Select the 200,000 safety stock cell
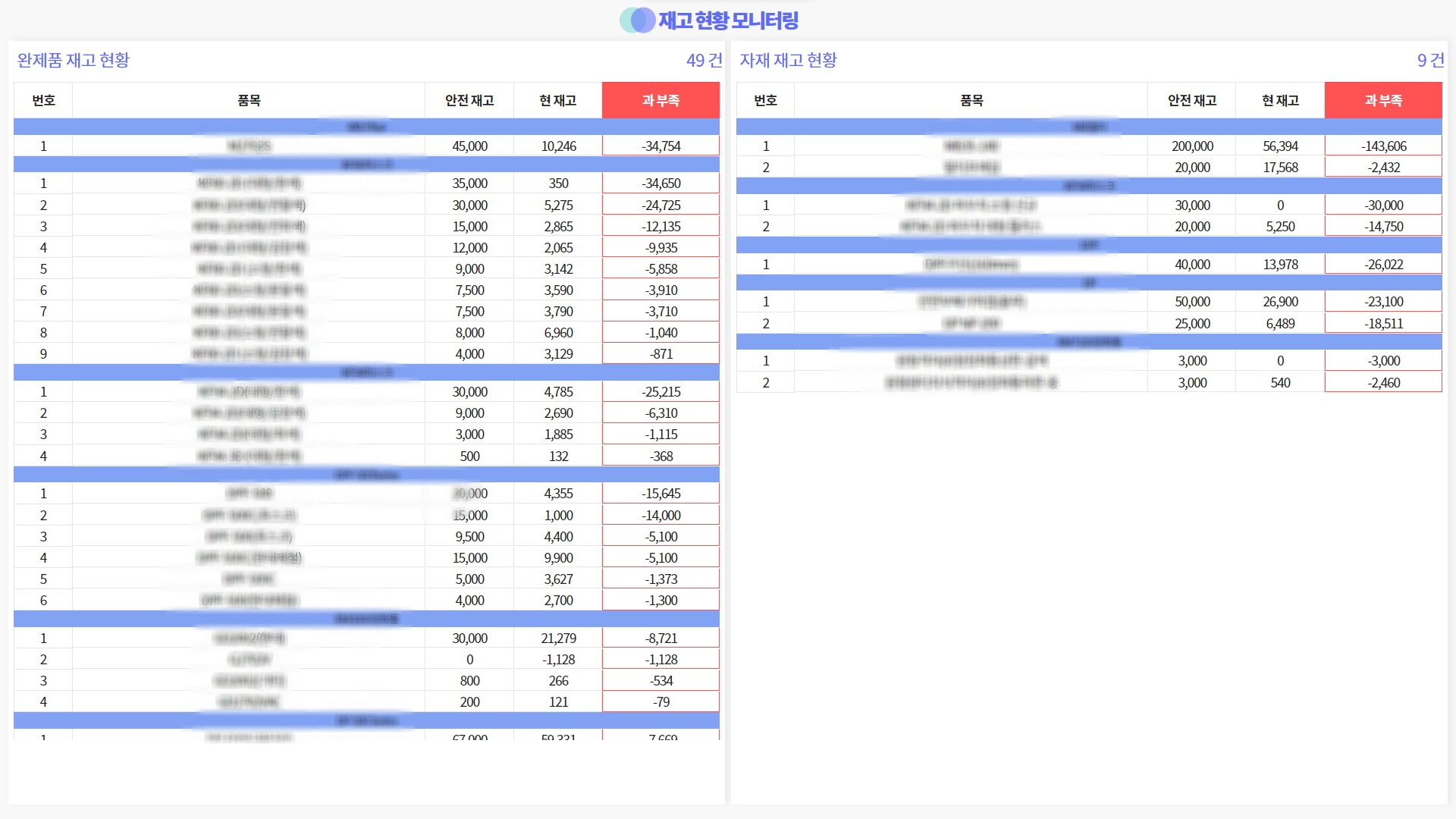 [x=1192, y=146]
